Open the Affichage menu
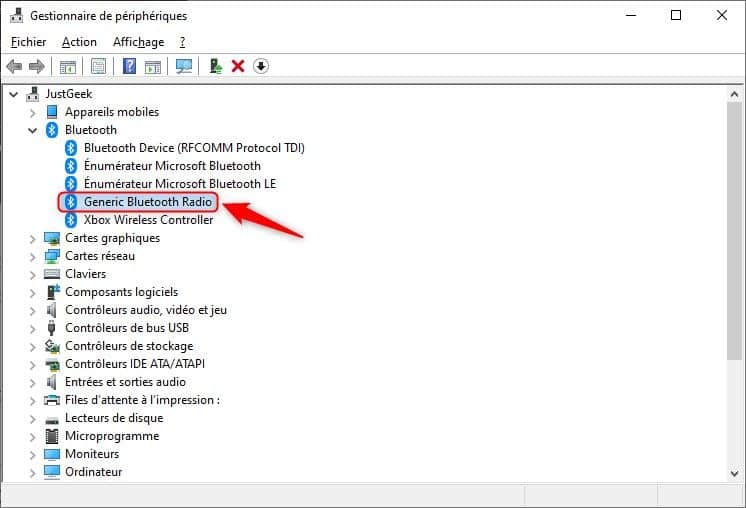The width and height of the screenshot is (746, 508). pyautogui.click(x=138, y=42)
